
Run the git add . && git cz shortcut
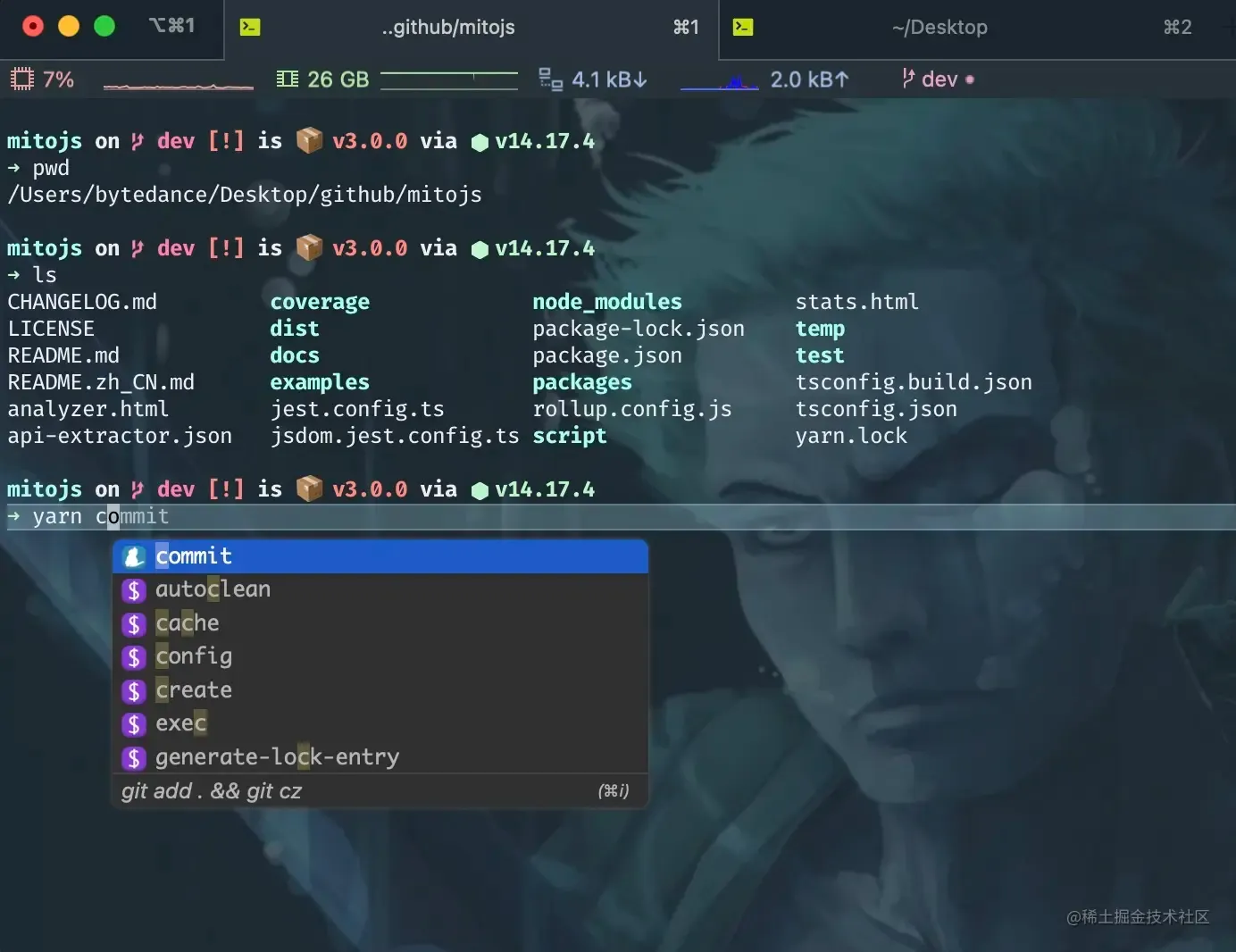(212, 790)
